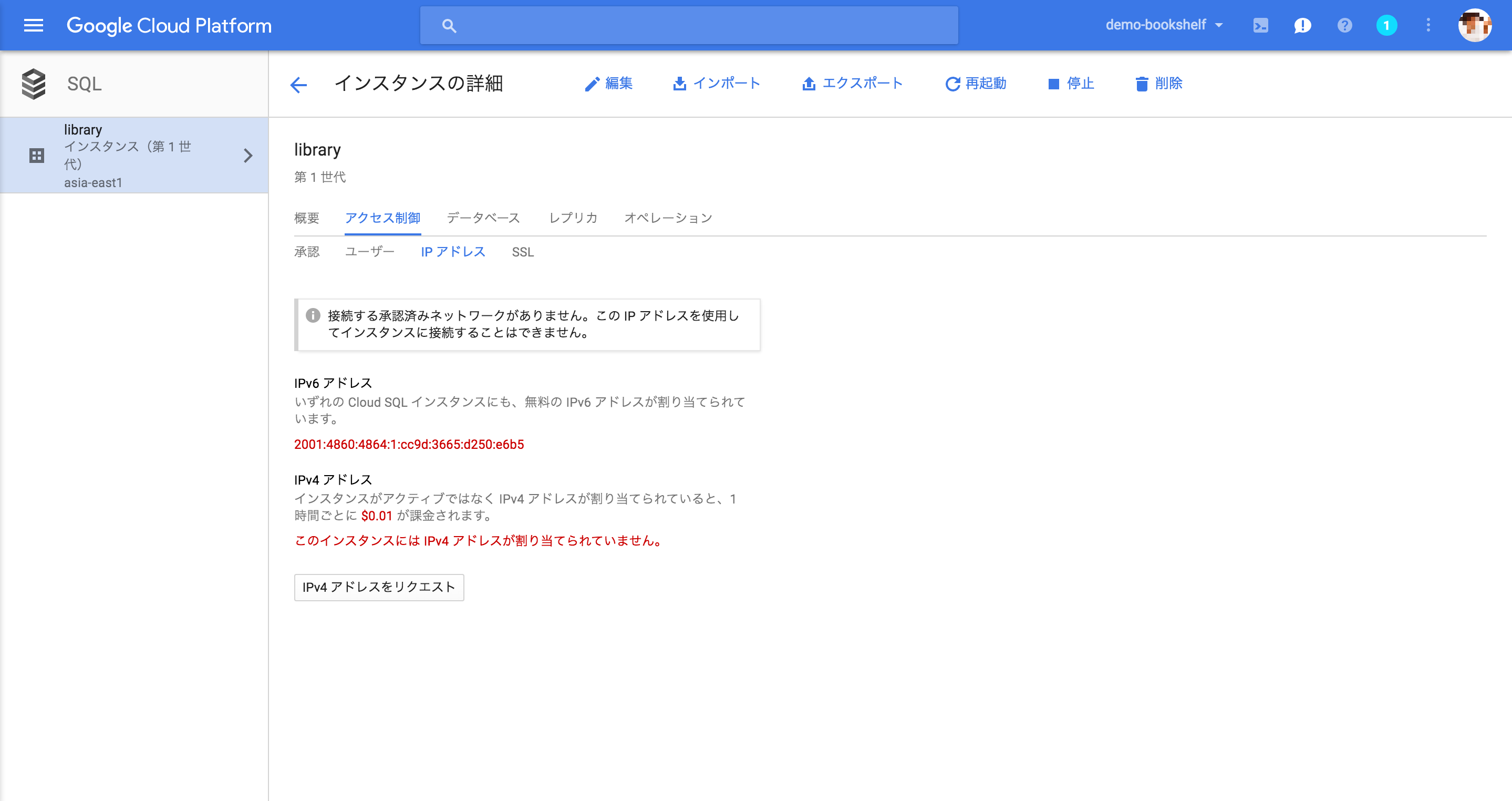The width and height of the screenshot is (1512, 801).
Task: Click the エクスポート upload icon
Action: click(810, 84)
